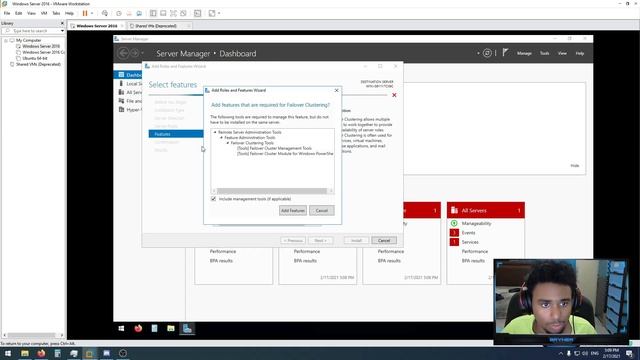The height and width of the screenshot is (360, 640).
Task: Close the required features dialog with X
Action: (x=336, y=90)
